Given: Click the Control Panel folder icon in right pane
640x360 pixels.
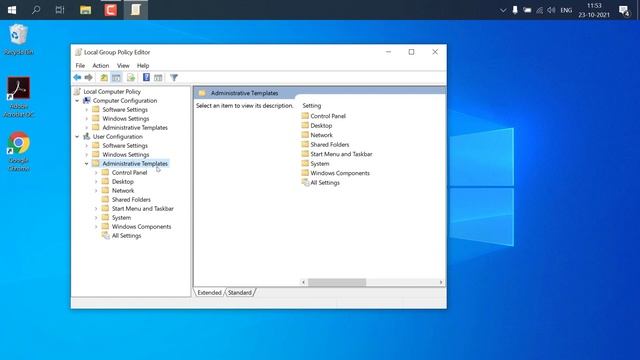Looking at the screenshot, I should [305, 116].
